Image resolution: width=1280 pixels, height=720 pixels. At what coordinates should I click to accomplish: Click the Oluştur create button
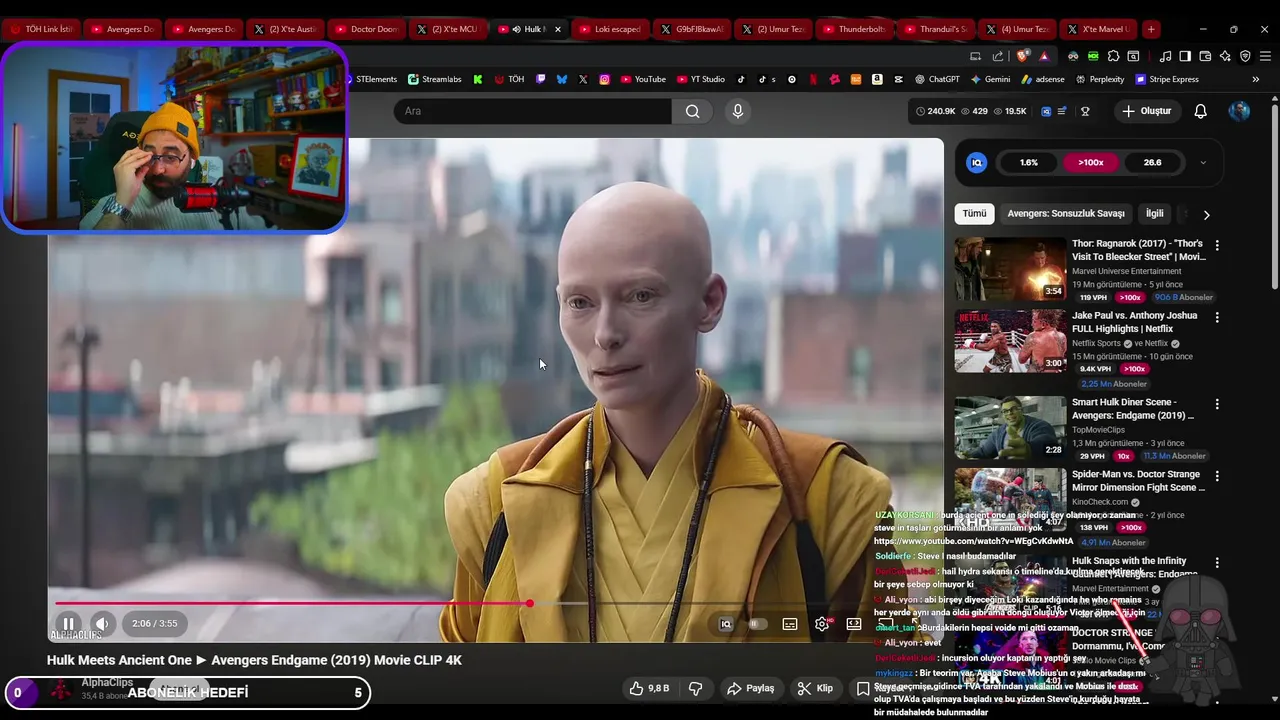pos(1146,111)
